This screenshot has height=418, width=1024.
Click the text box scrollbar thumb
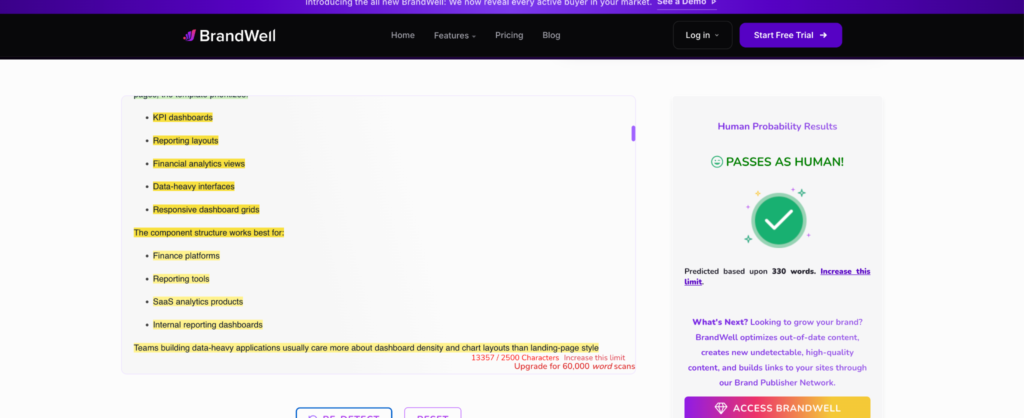click(633, 133)
